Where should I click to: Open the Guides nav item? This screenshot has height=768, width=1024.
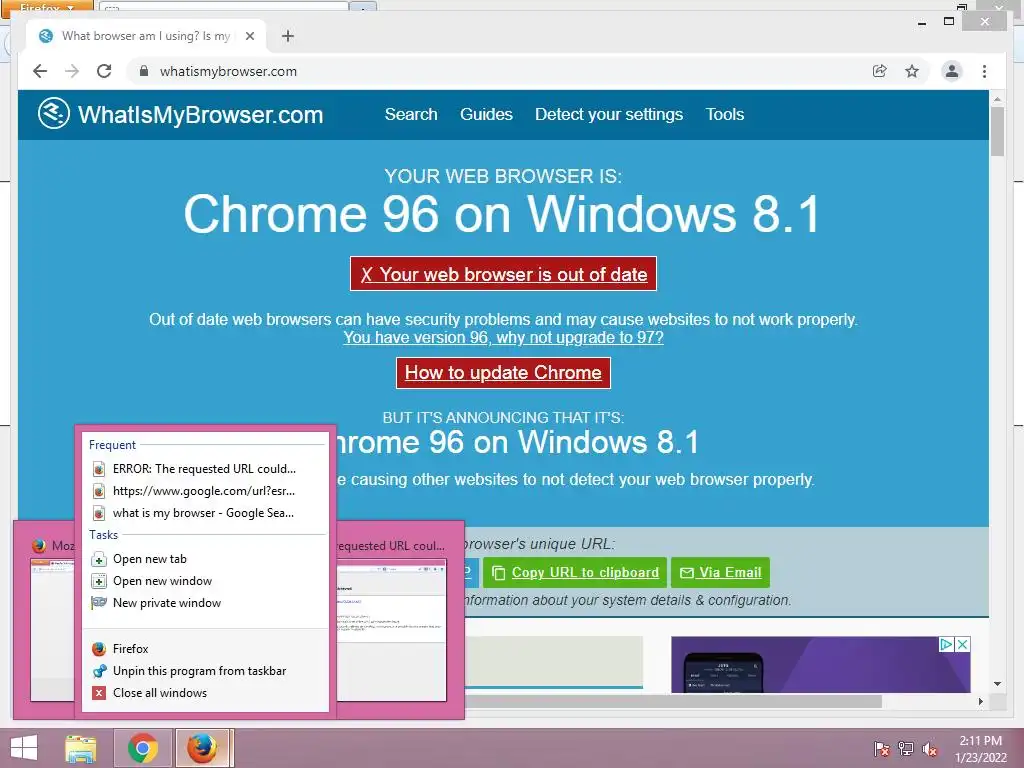[486, 114]
